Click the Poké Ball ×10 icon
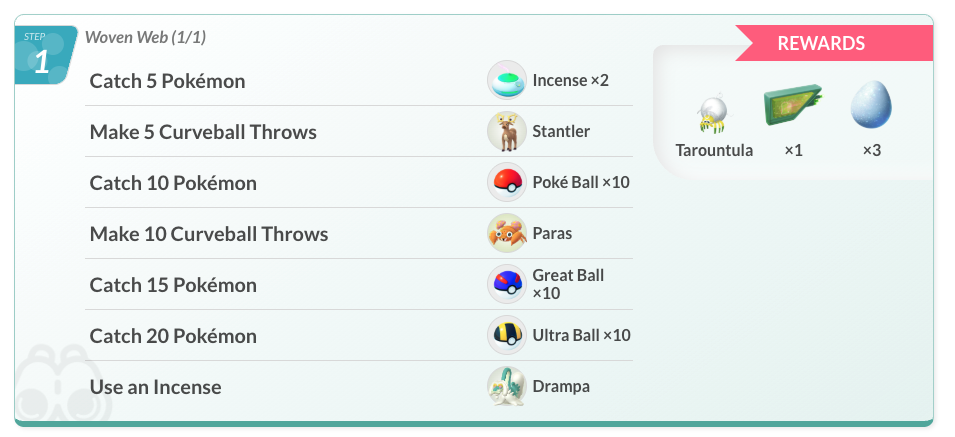The image size is (955, 437). pos(507,182)
